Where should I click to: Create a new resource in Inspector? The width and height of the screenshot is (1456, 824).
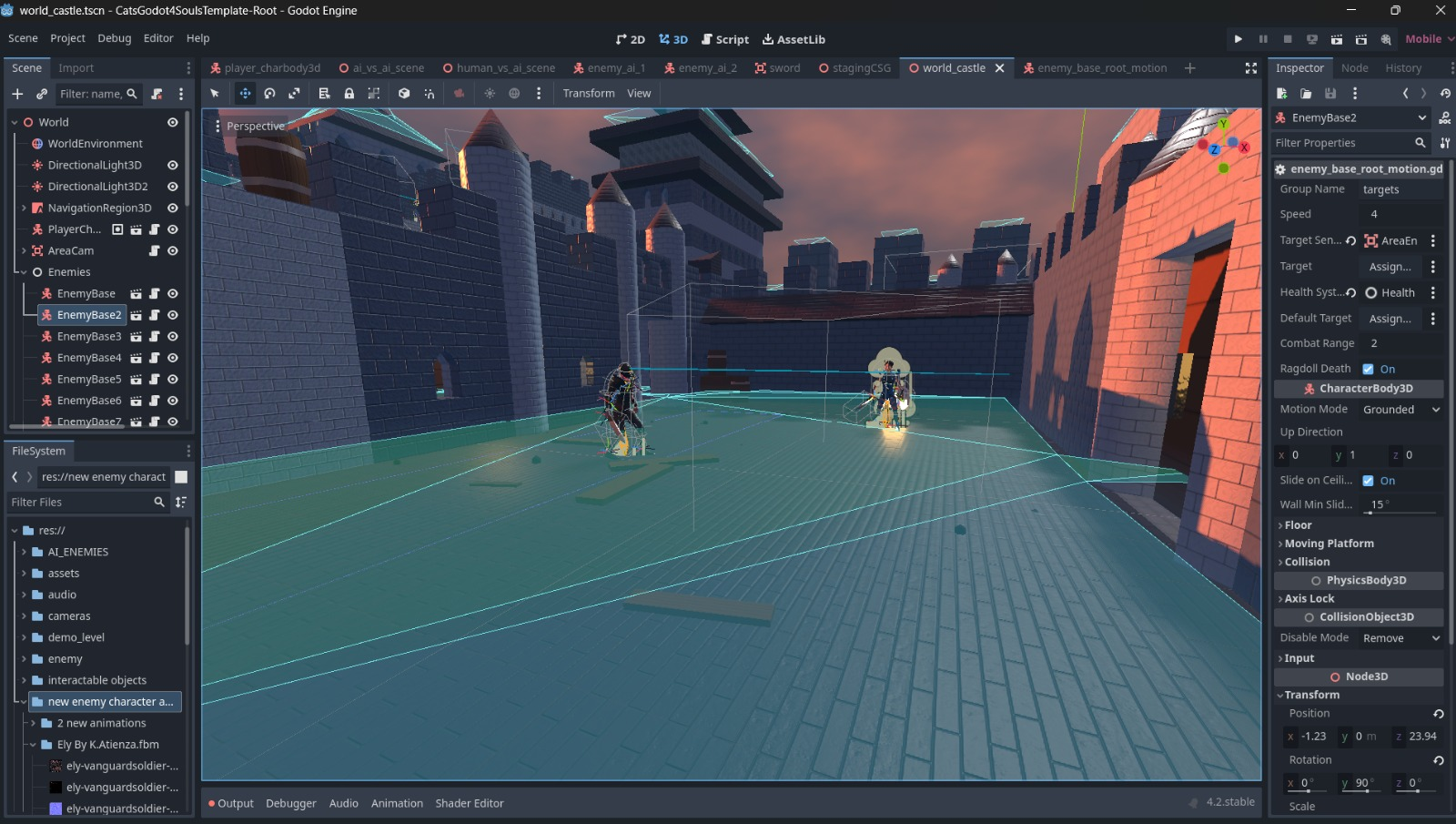pos(1281,93)
